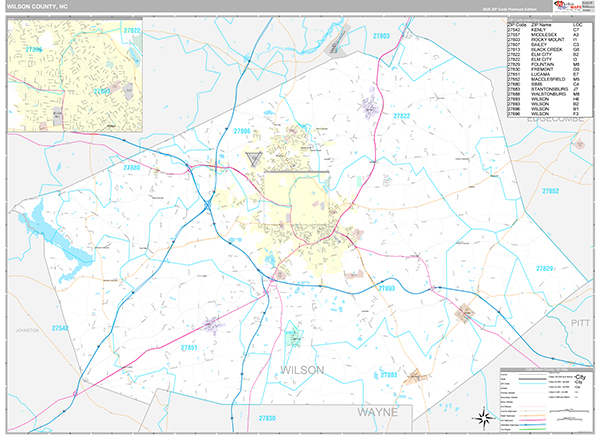Select the 'WILSON COUNTY, NC' title text
The width and height of the screenshot is (600, 435).
pyautogui.click(x=37, y=7)
